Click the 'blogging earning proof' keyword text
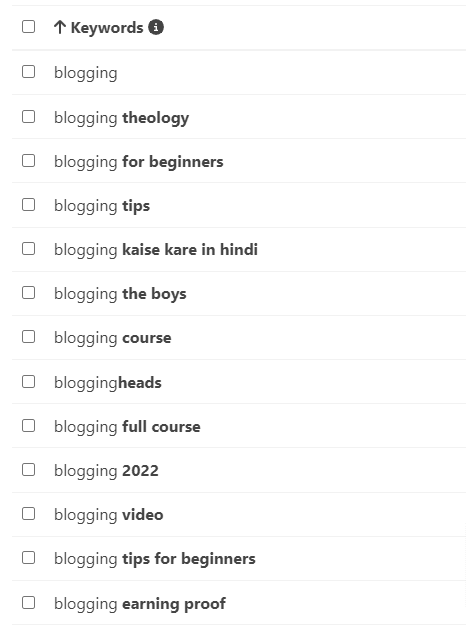Viewport: 466px width, 628px height. [x=140, y=604]
